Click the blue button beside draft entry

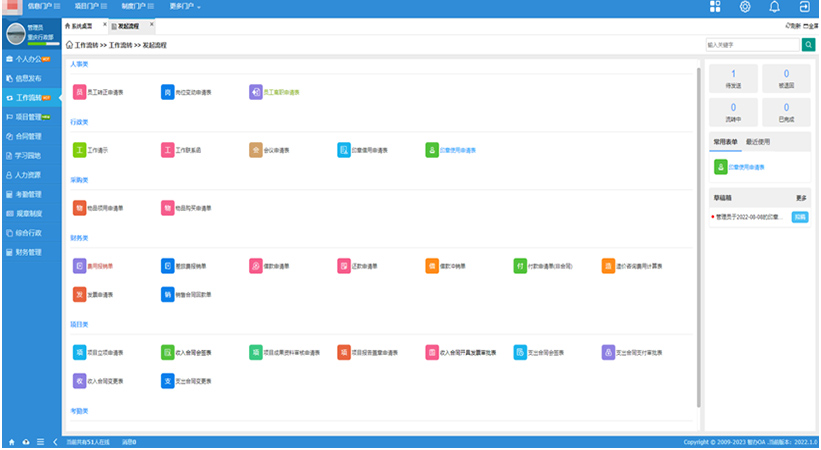tap(800, 217)
